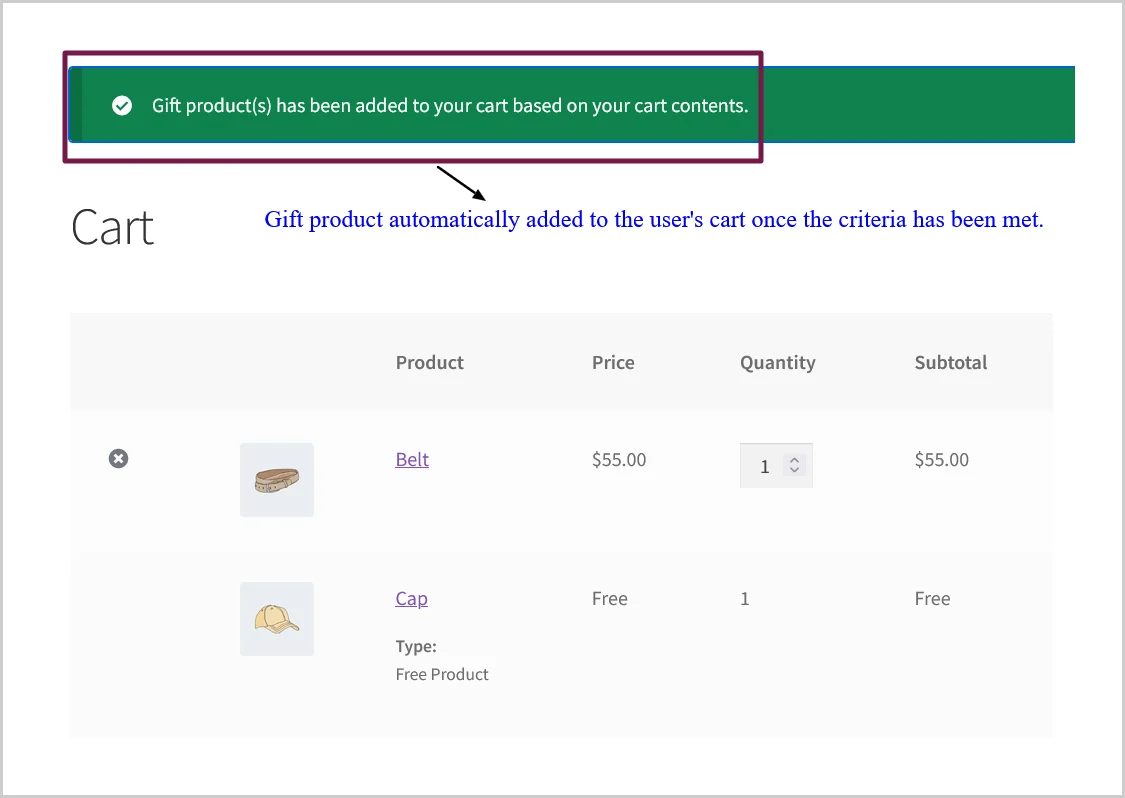
Task: Click the Product column header
Action: (430, 362)
